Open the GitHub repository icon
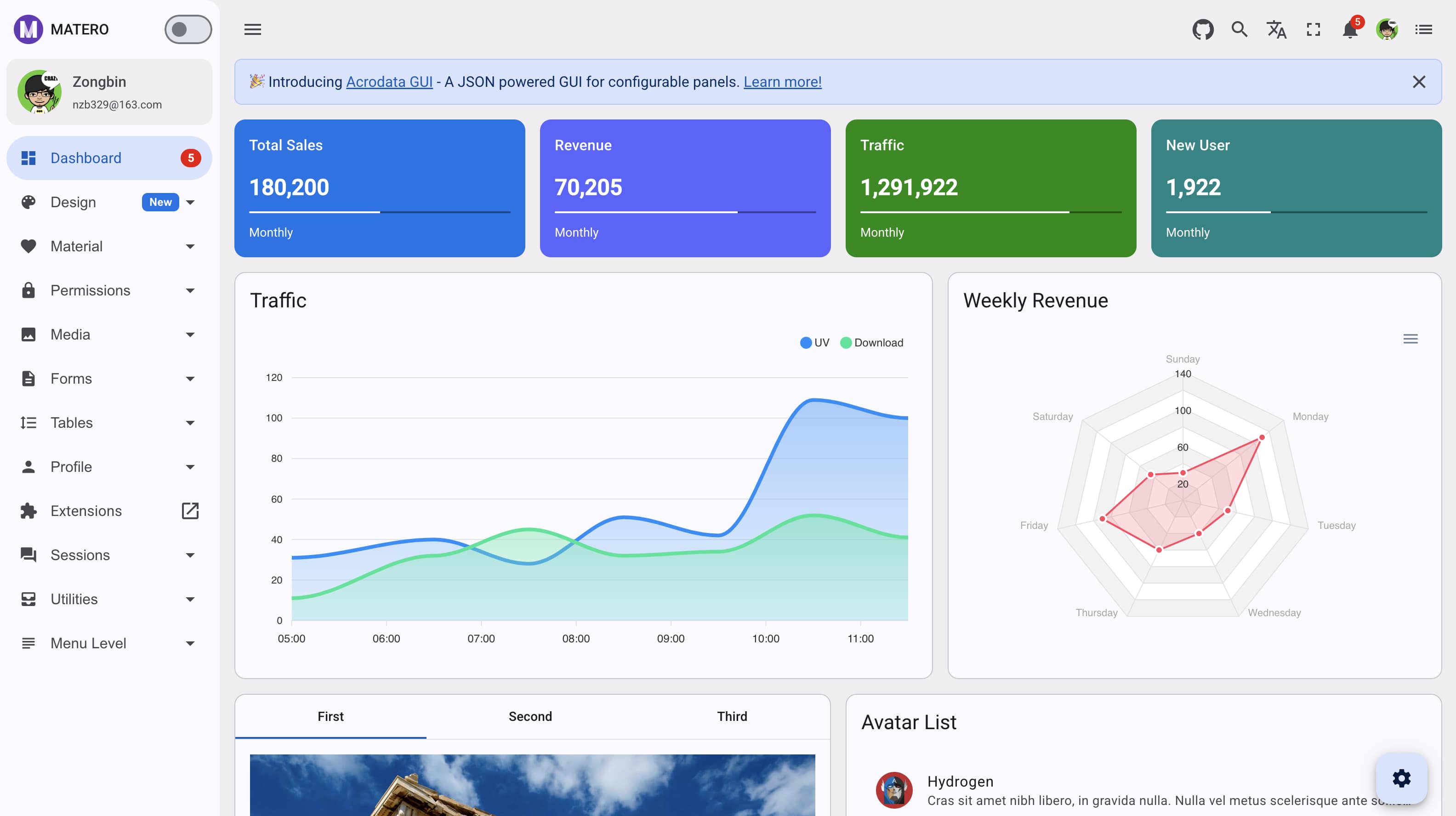1456x816 pixels. point(1203,29)
